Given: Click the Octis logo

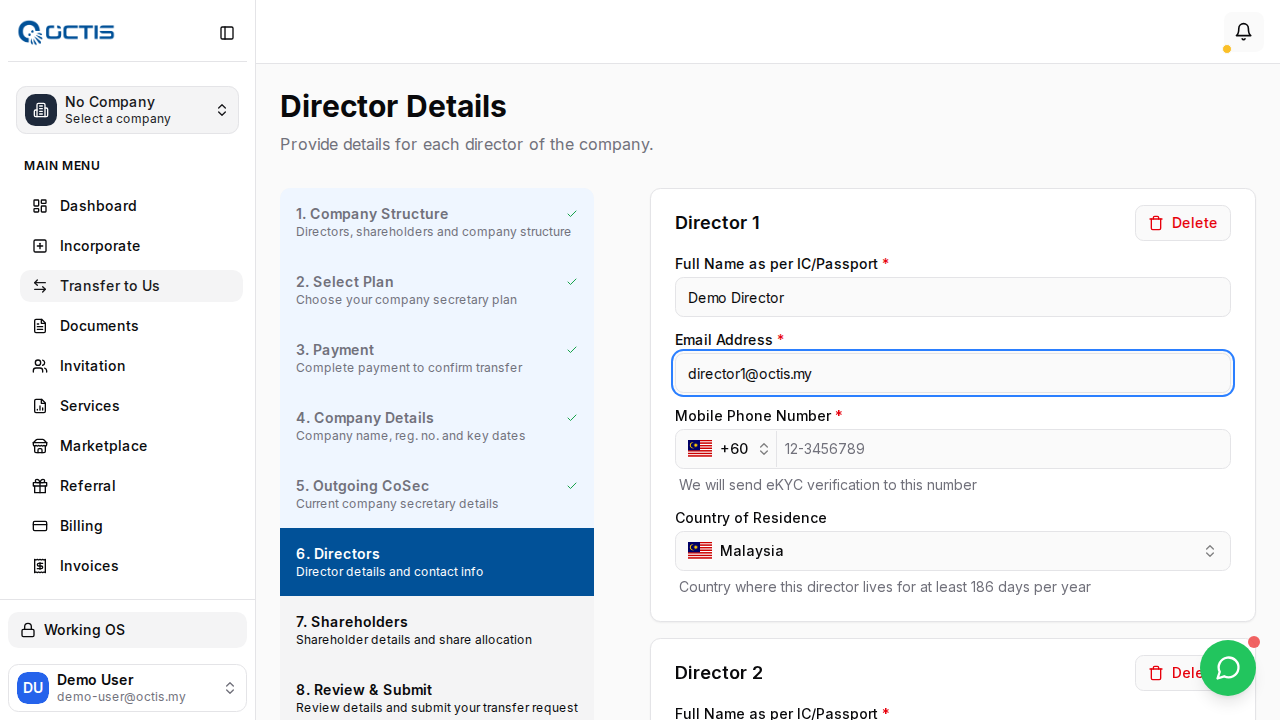Looking at the screenshot, I should coord(66,33).
